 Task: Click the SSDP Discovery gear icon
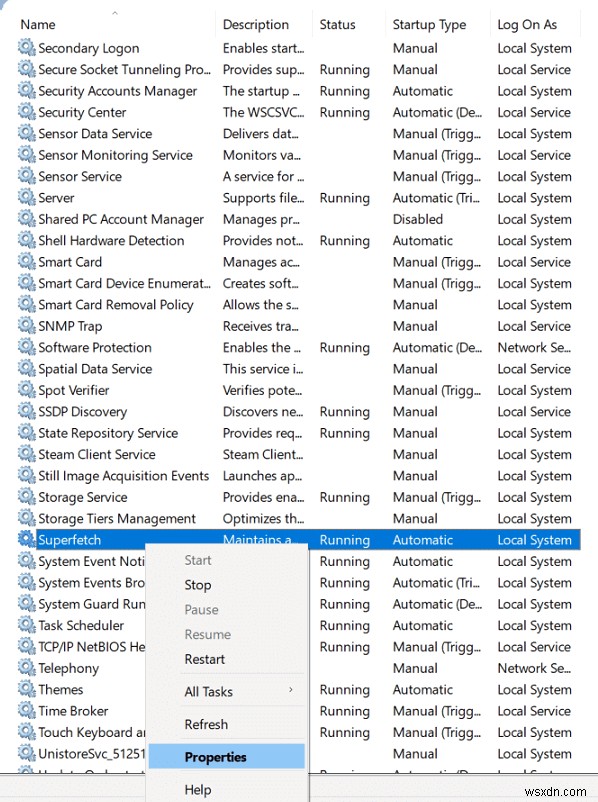click(x=27, y=411)
